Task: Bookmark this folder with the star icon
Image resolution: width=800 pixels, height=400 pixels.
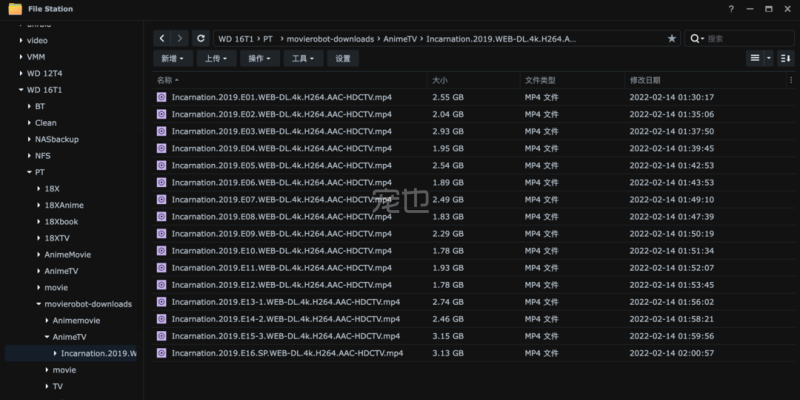Action: click(x=672, y=38)
